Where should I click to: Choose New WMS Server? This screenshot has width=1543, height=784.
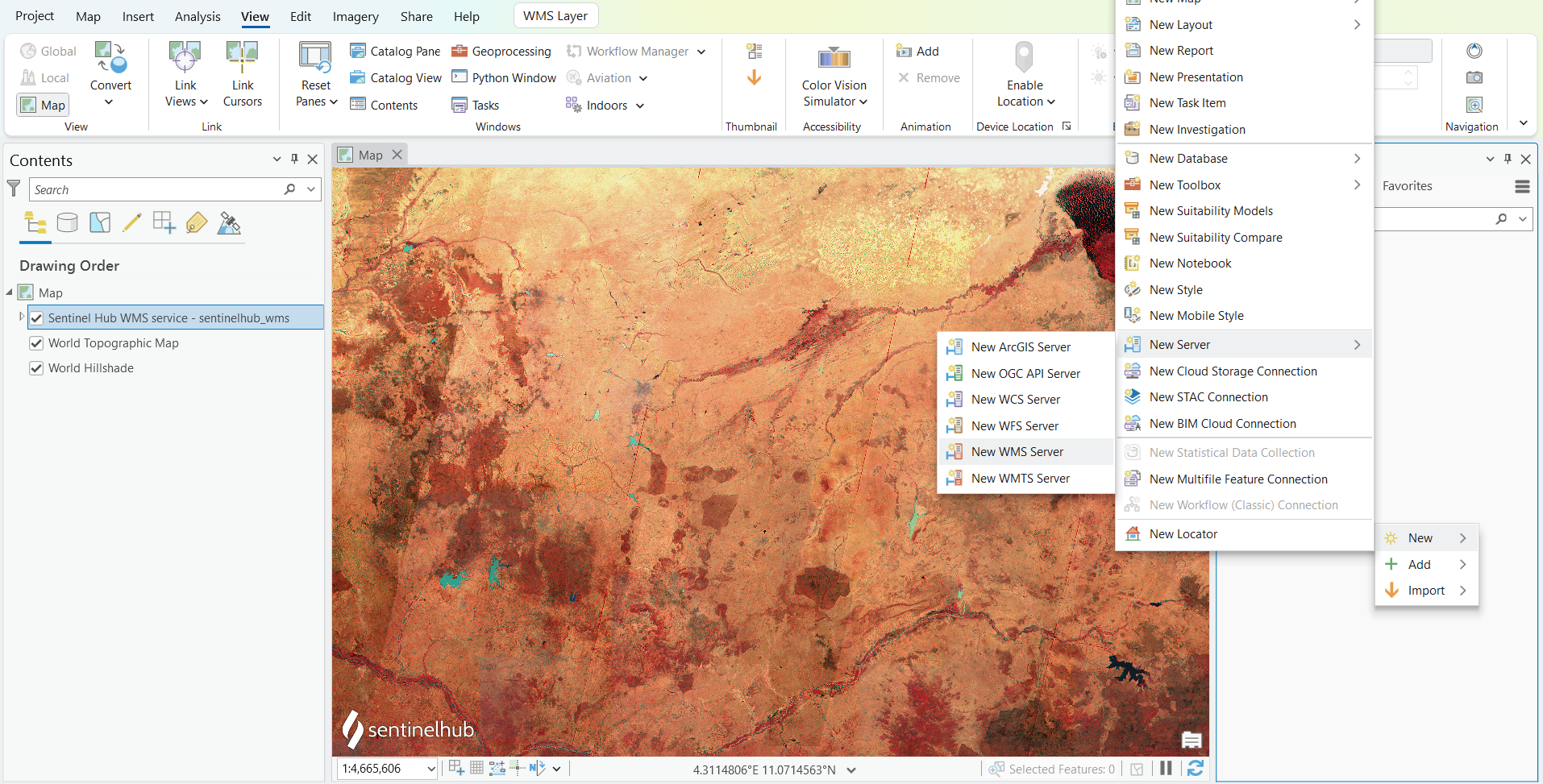pos(1025,451)
